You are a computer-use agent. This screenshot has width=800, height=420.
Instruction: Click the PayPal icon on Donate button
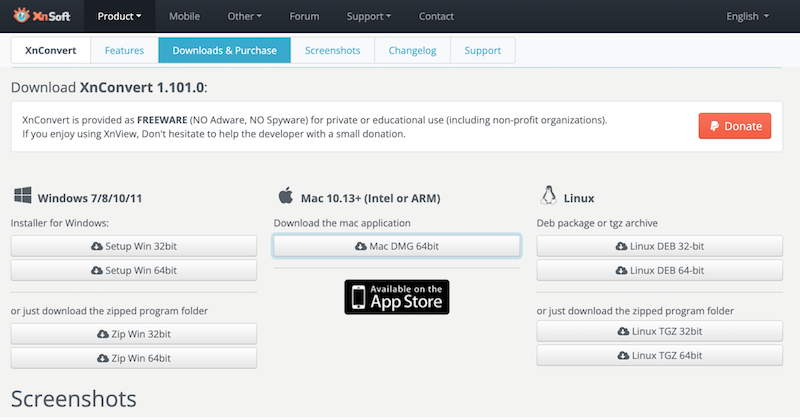(x=714, y=126)
